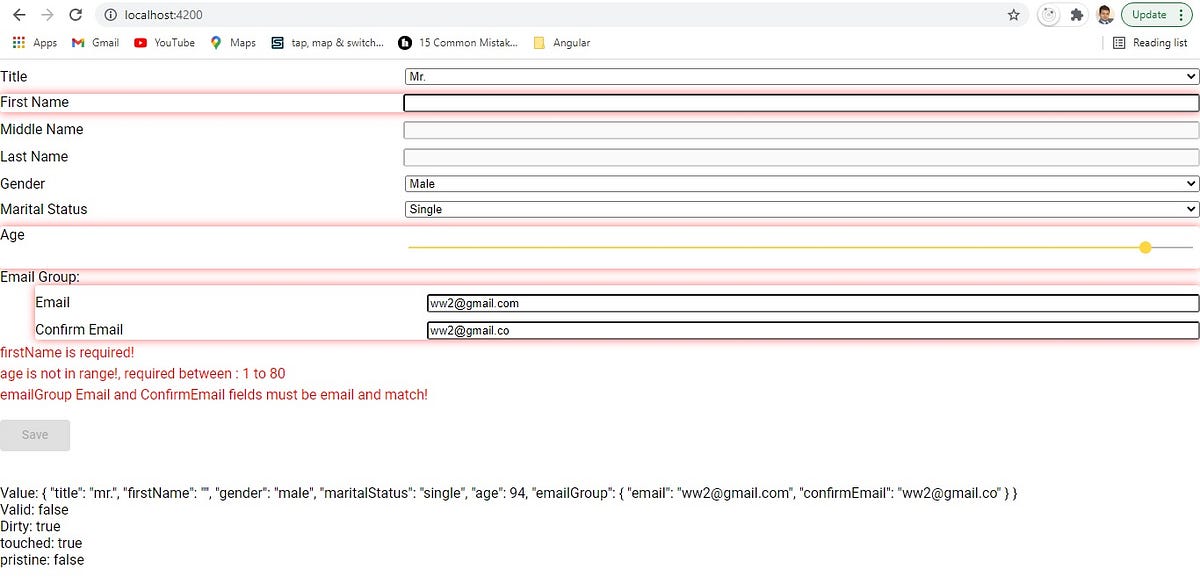Open the browser extensions puzzle icon
Viewport: 1200px width, 582px height.
pos(1076,15)
